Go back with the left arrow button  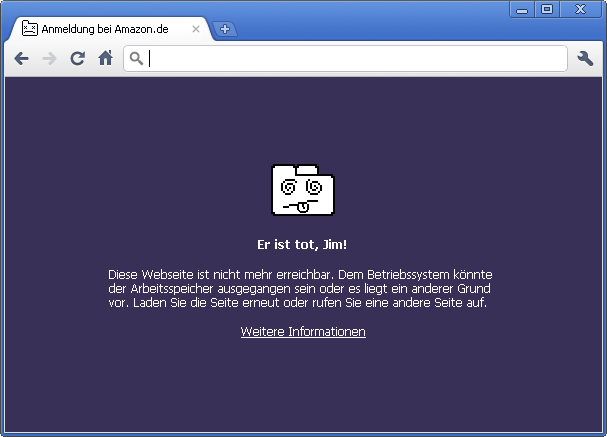pos(21,58)
